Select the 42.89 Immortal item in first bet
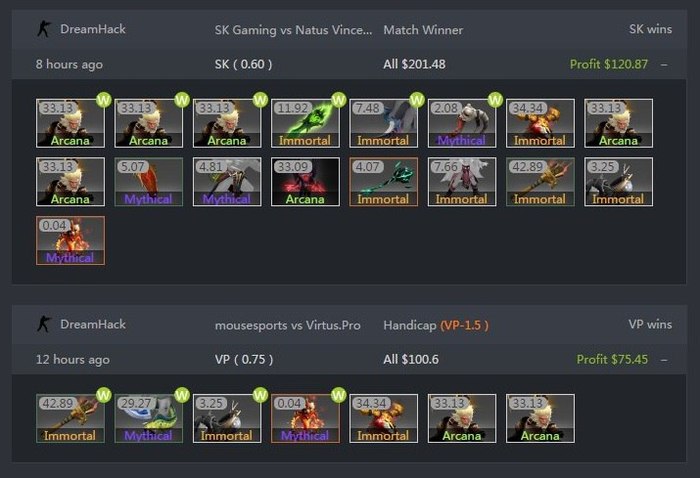 (540, 182)
